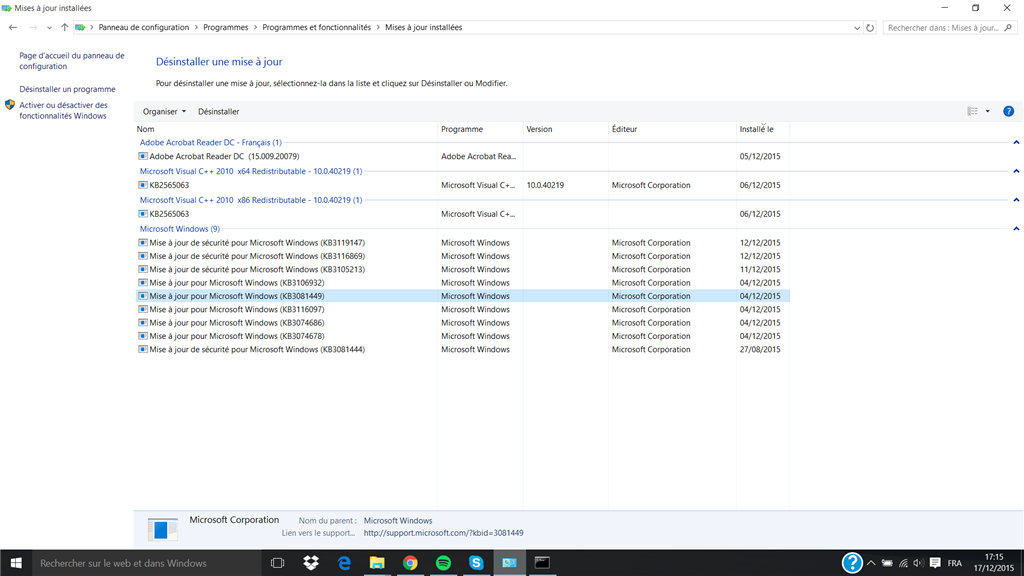Collapse the Visual C++ 2010 x64 group

[x=1016, y=171]
